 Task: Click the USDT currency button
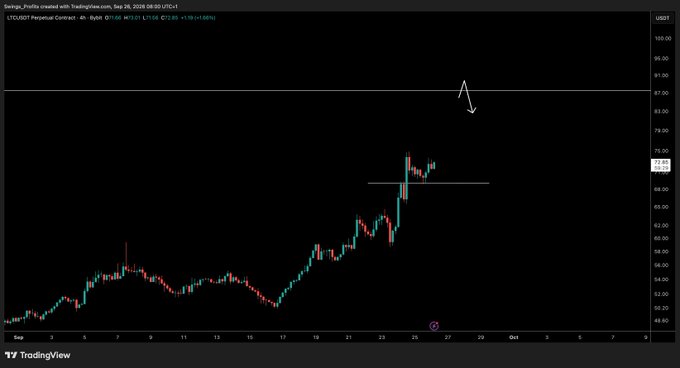(662, 18)
